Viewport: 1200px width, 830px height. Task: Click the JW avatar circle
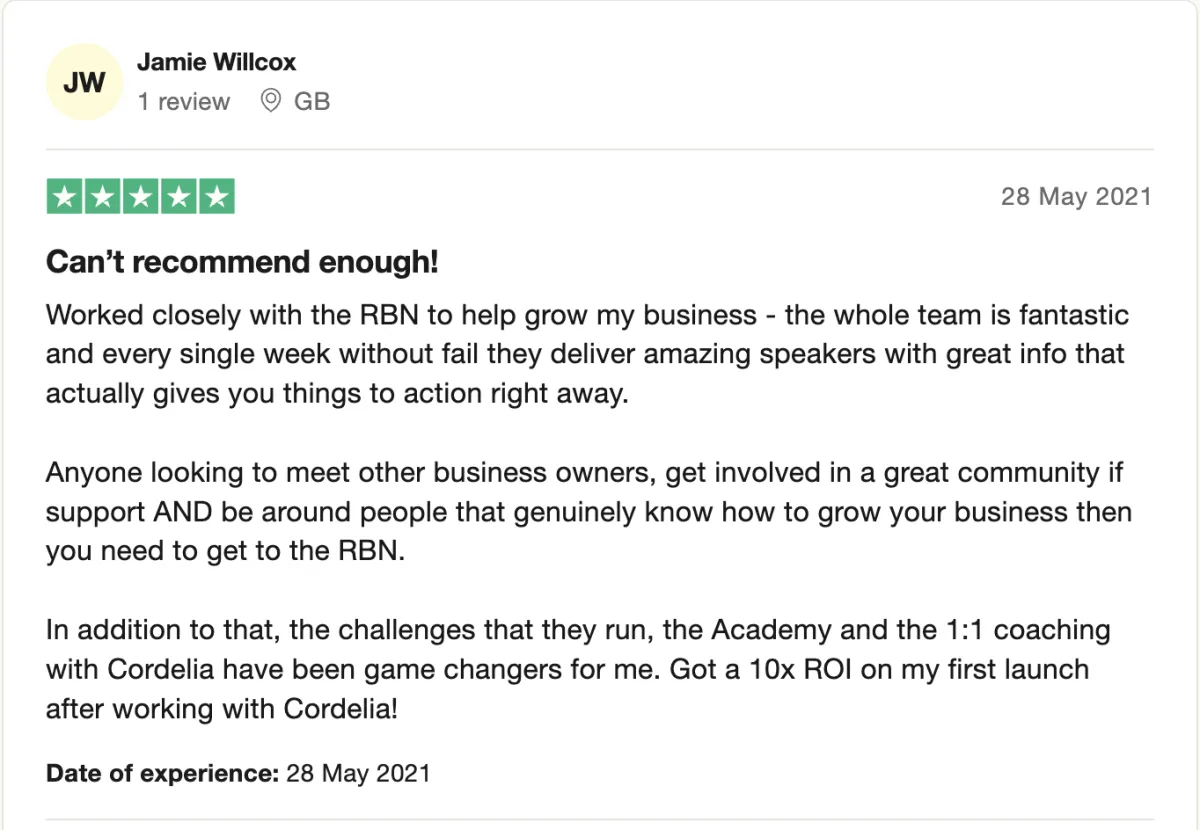(x=84, y=83)
